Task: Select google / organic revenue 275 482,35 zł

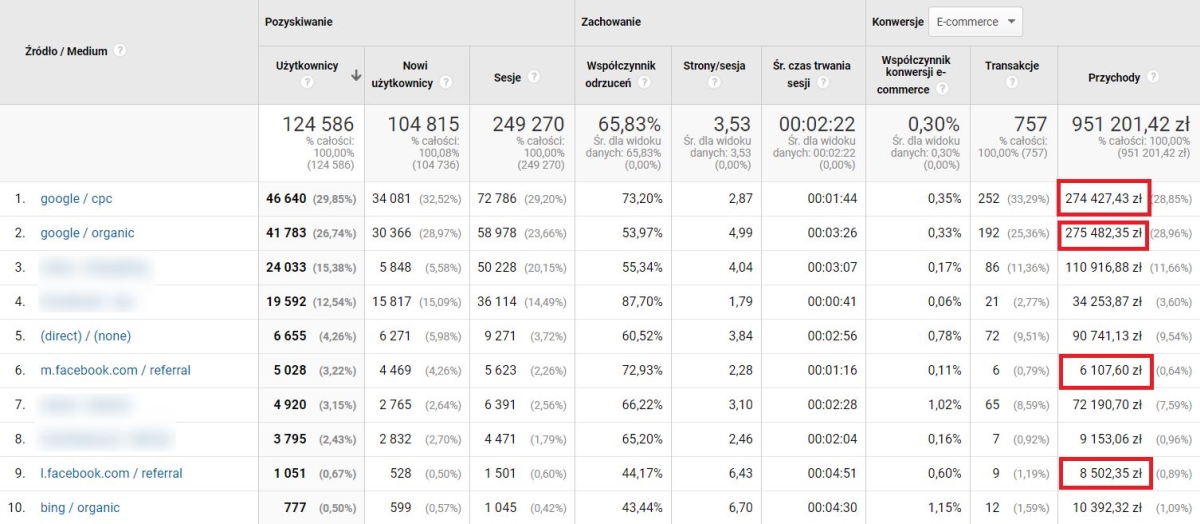Action: click(1104, 233)
